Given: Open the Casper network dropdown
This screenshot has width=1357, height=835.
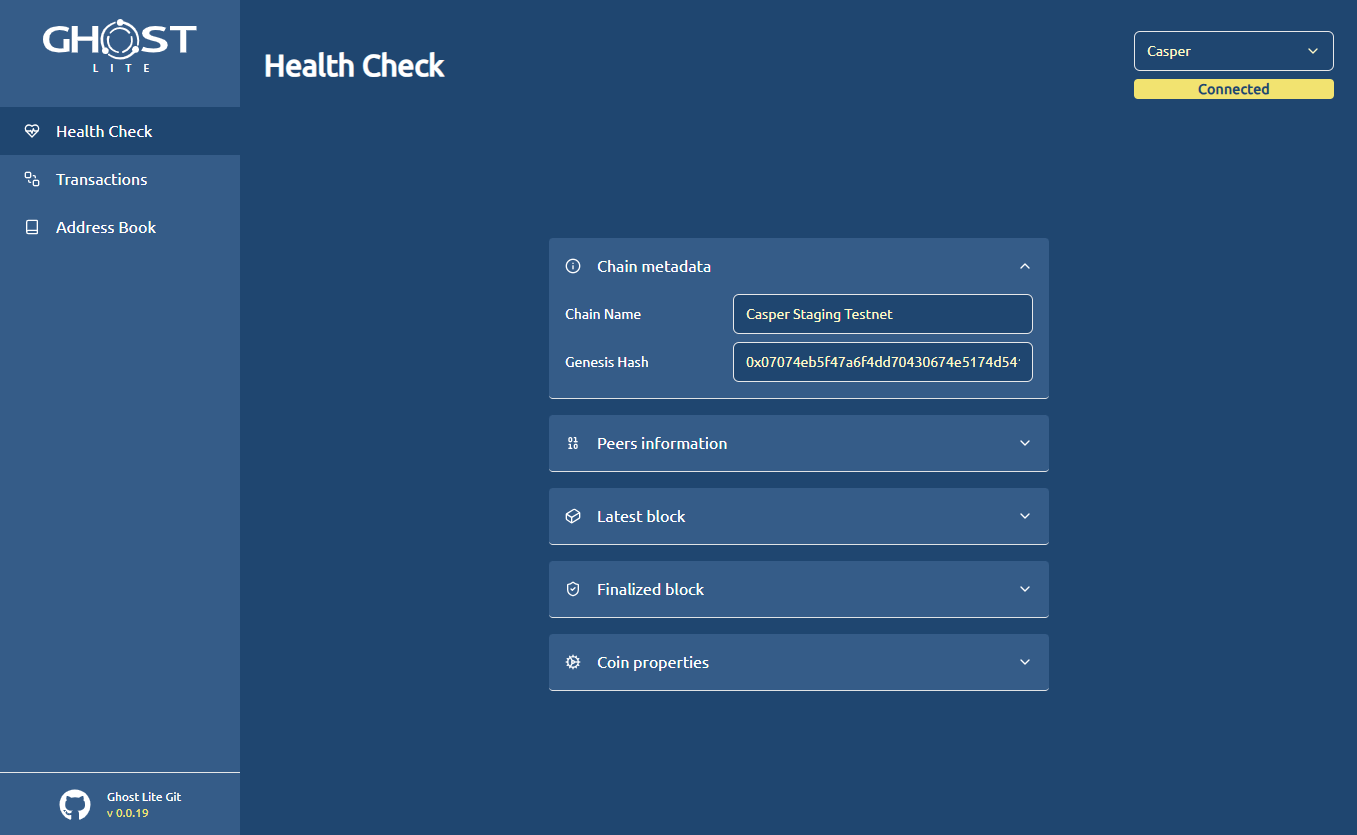Looking at the screenshot, I should pyautogui.click(x=1233, y=51).
